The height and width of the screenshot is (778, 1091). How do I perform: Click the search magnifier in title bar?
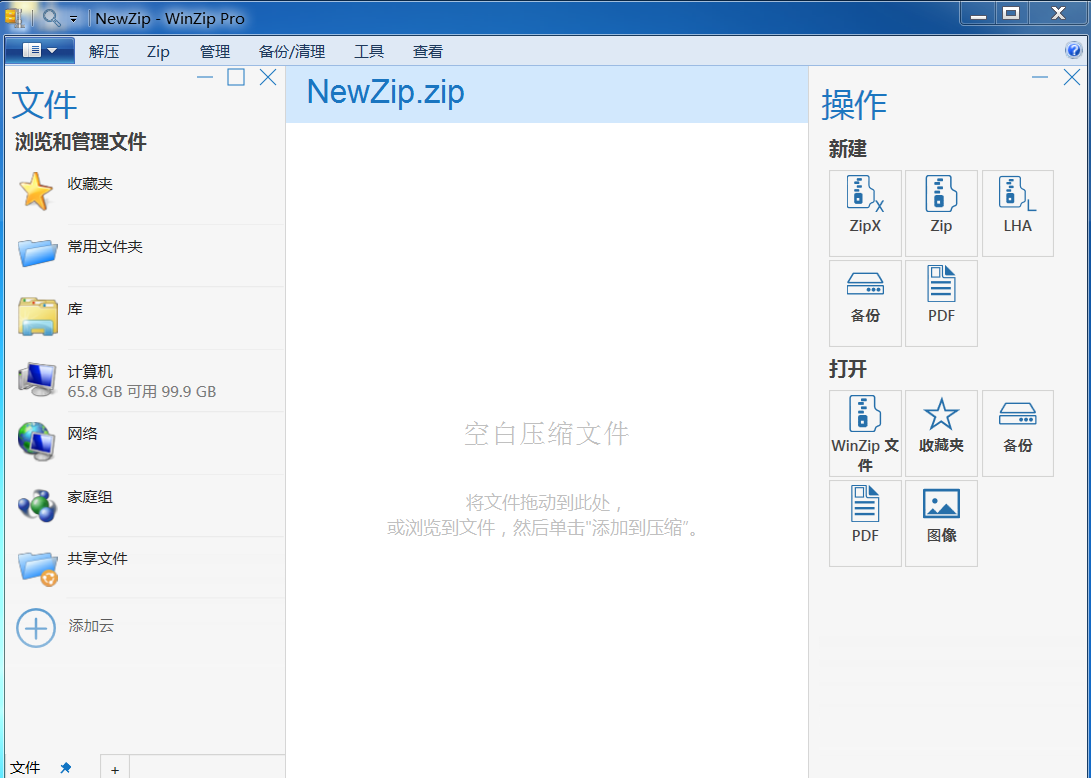pos(51,17)
